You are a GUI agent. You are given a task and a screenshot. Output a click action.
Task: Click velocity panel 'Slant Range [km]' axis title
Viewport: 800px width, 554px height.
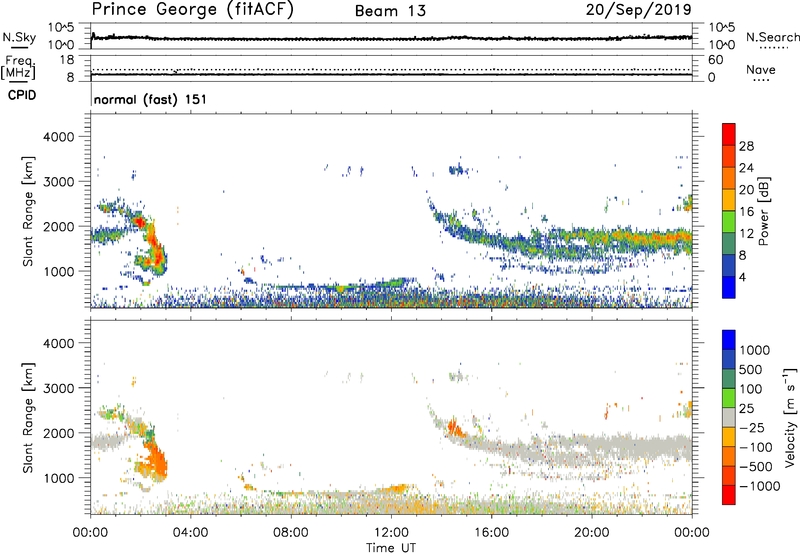pyautogui.click(x=28, y=417)
